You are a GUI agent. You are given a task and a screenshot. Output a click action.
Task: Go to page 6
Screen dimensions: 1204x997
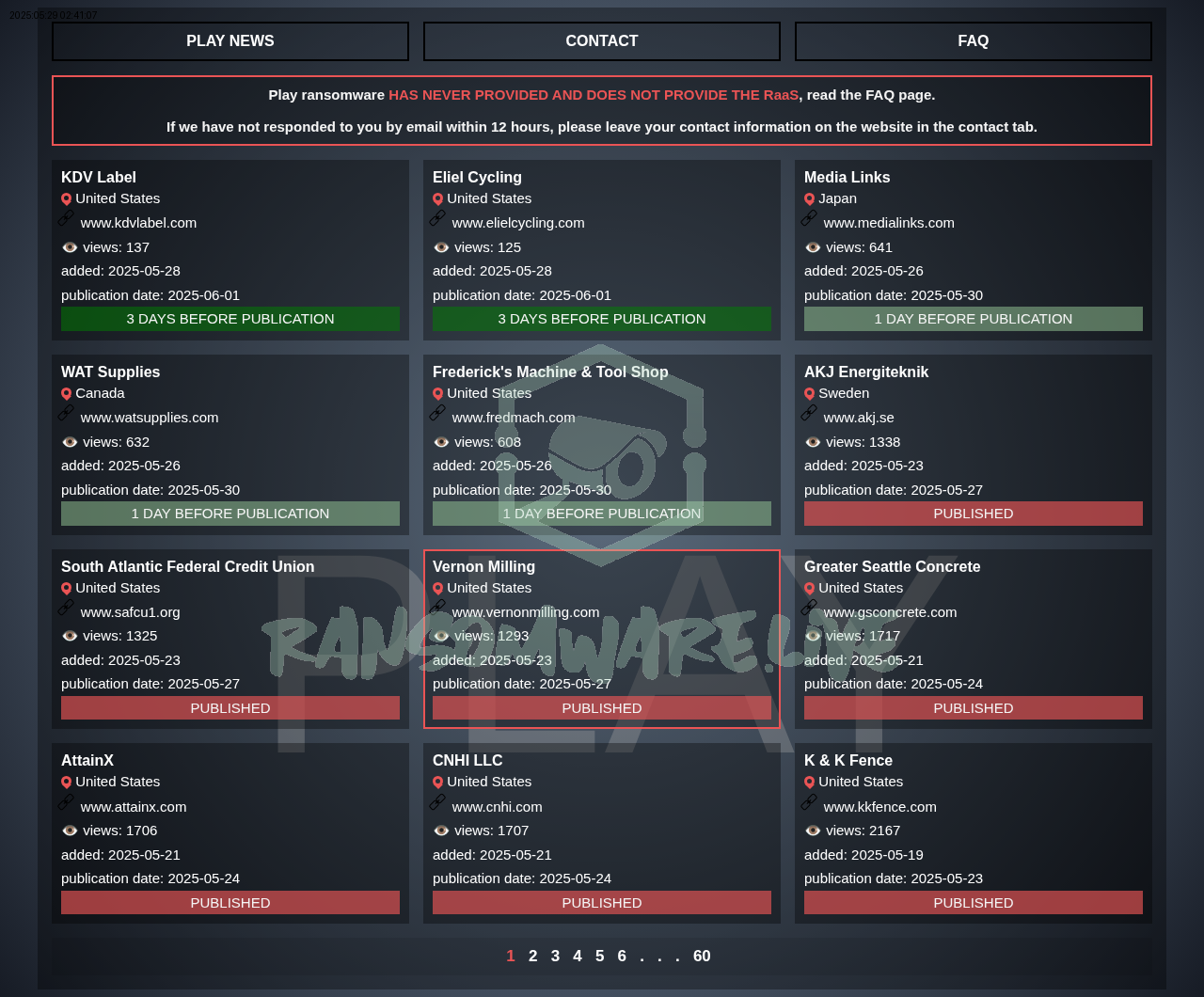tap(622, 957)
